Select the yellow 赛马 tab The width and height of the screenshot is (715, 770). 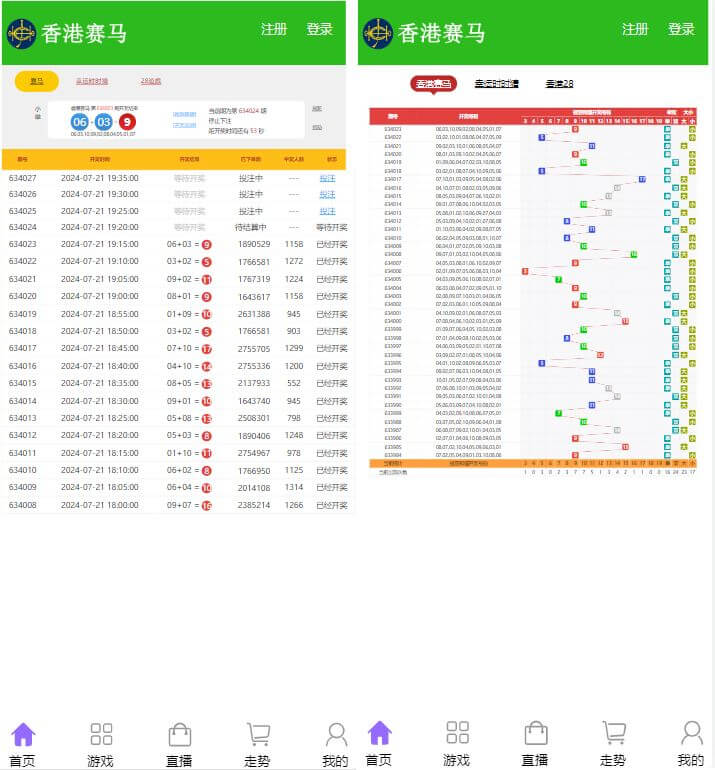pos(37,81)
